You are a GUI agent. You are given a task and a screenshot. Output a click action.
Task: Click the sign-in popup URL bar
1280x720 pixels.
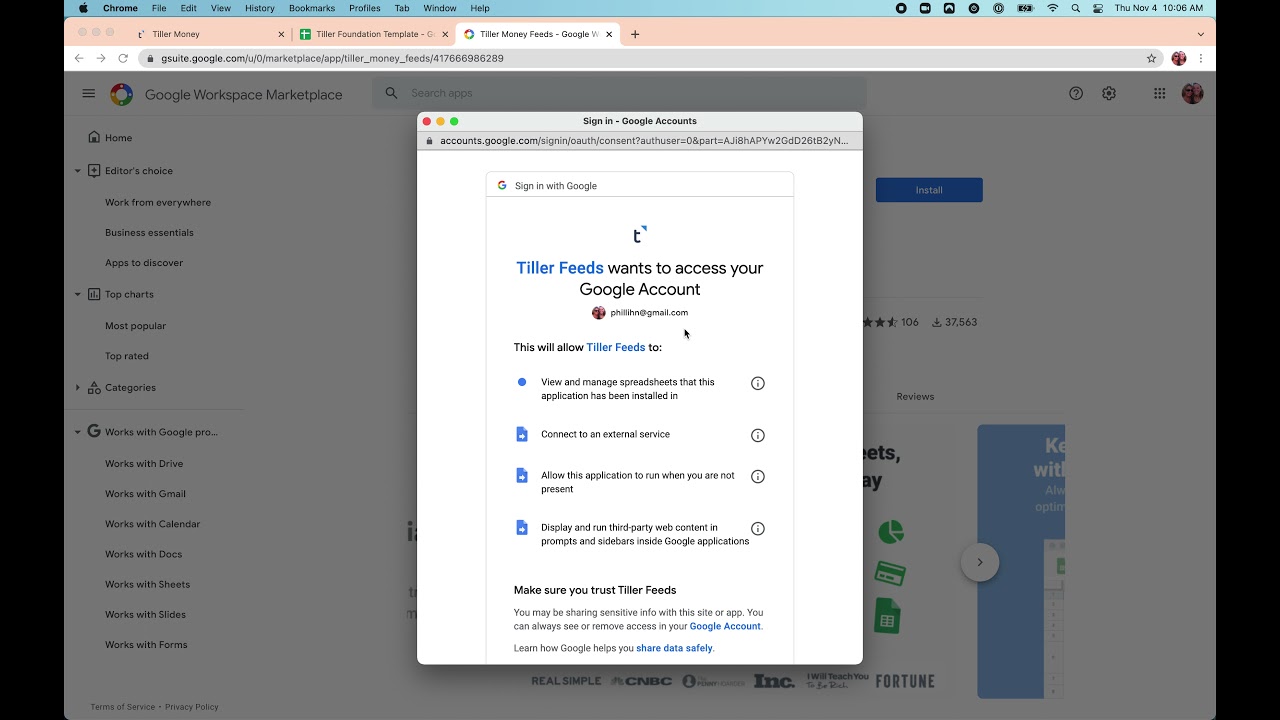640,141
